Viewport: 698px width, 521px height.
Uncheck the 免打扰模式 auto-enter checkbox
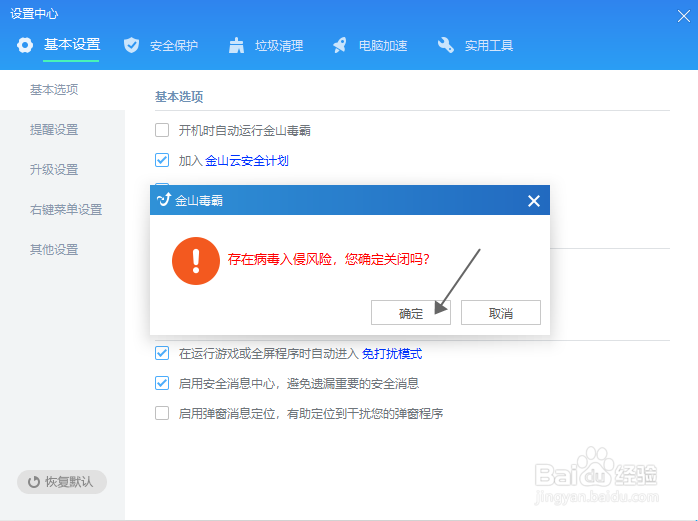[162, 354]
